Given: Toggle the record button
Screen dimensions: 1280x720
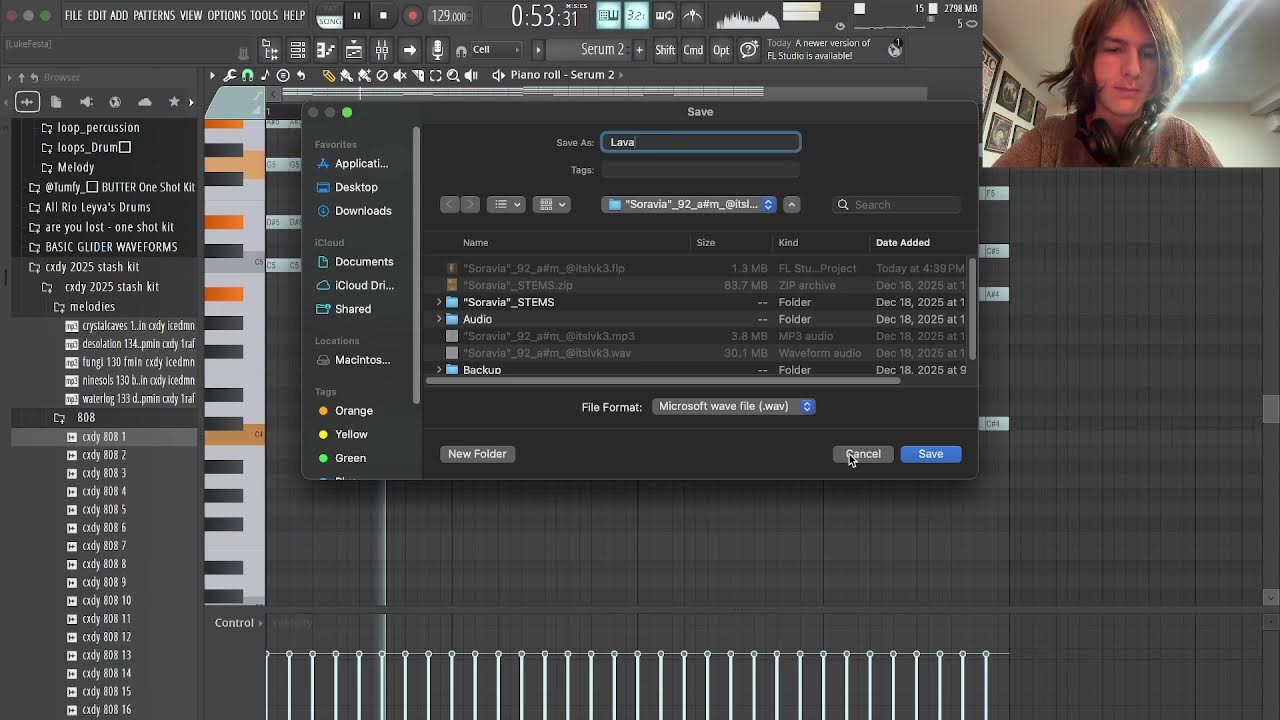Looking at the screenshot, I should coord(412,16).
